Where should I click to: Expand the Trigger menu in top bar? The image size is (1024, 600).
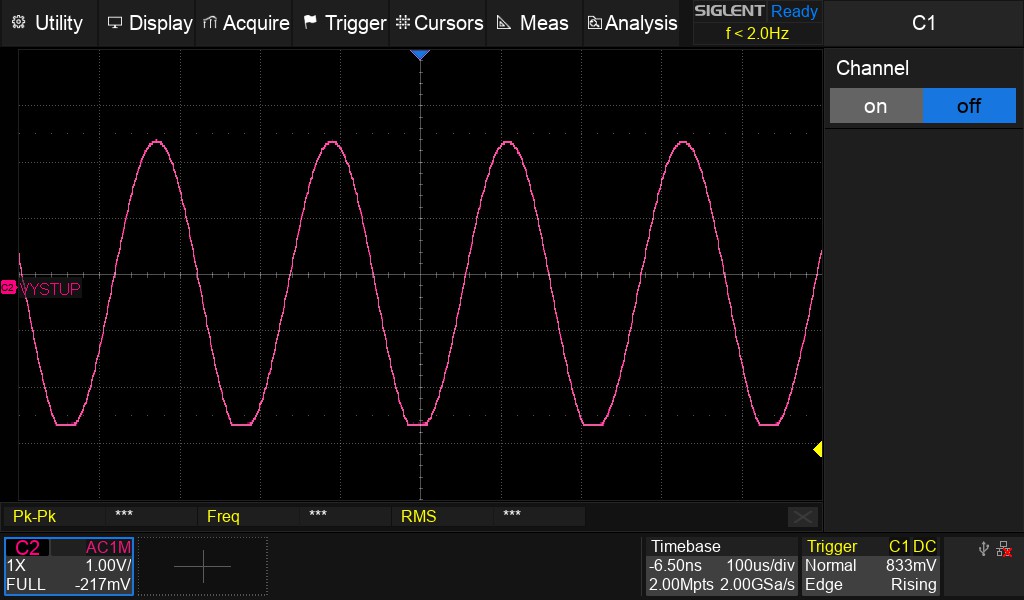[344, 22]
